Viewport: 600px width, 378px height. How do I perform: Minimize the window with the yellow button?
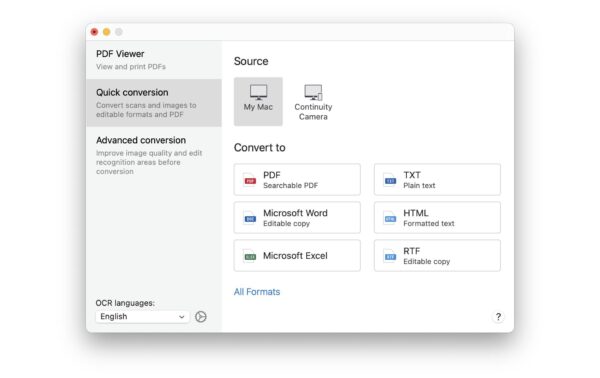pyautogui.click(x=106, y=32)
